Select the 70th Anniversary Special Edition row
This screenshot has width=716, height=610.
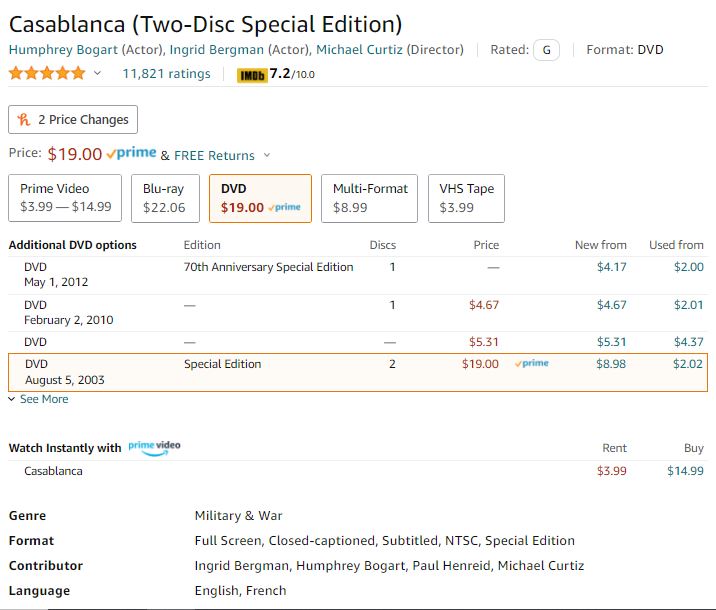click(x=268, y=267)
